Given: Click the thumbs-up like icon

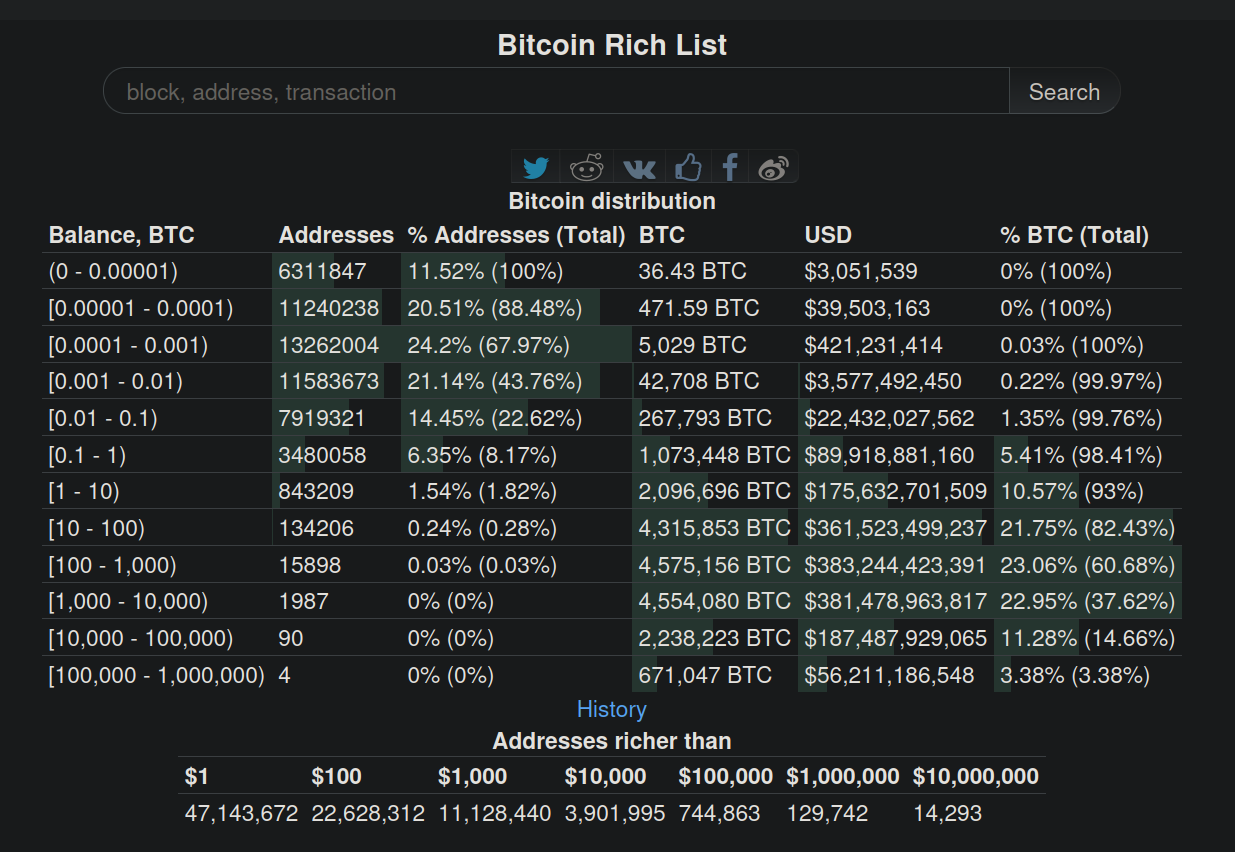Looking at the screenshot, I should pyautogui.click(x=688, y=167).
